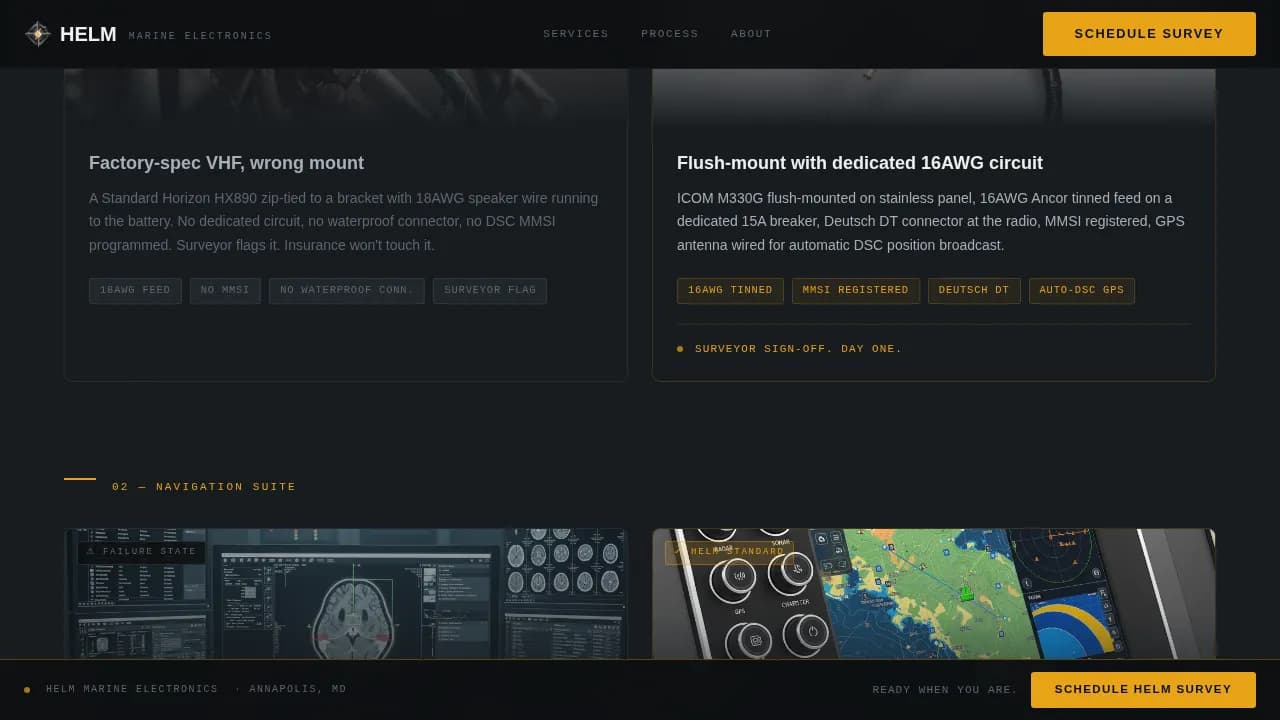Image resolution: width=1280 pixels, height=720 pixels.
Task: Select the '18AWG FEED' tag
Action: 135,291
